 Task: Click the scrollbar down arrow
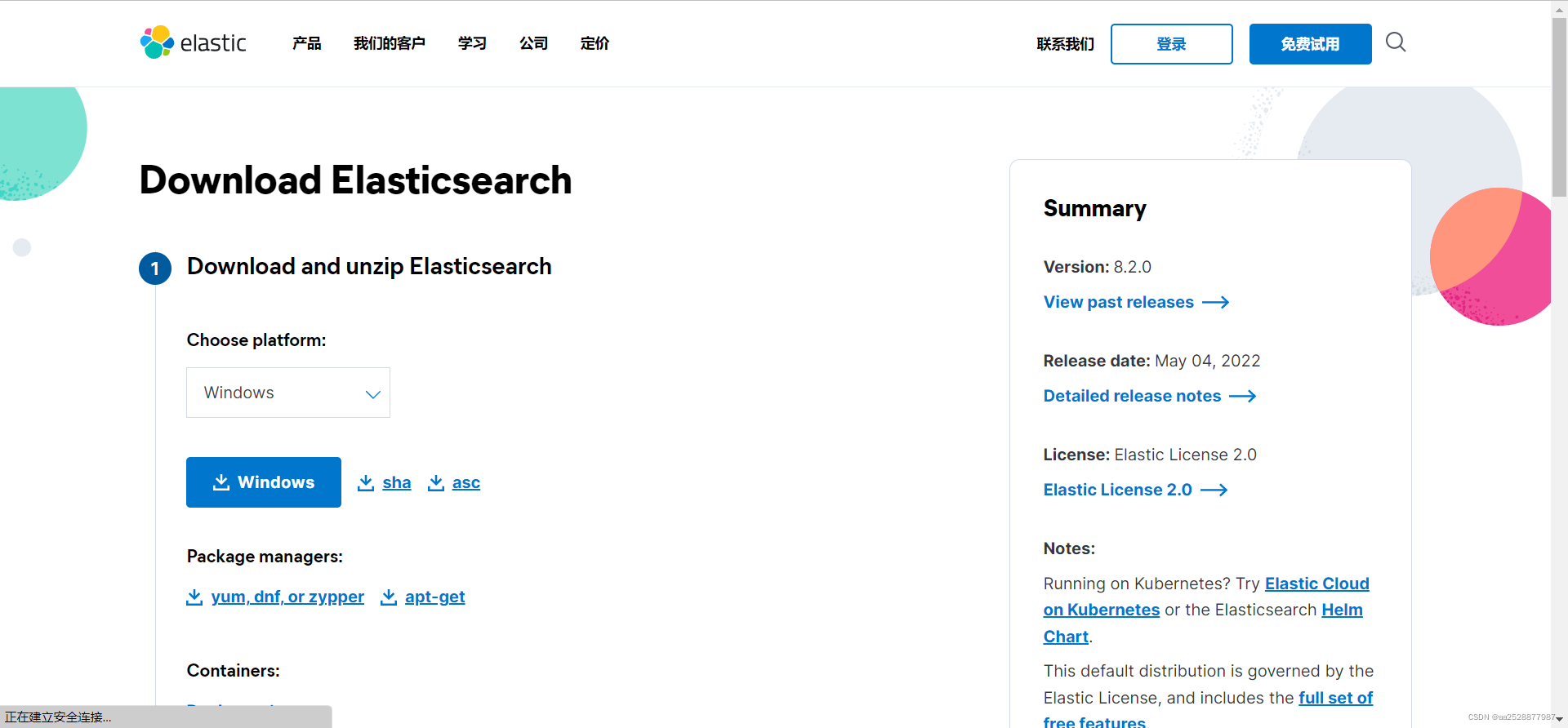[x=1560, y=719]
